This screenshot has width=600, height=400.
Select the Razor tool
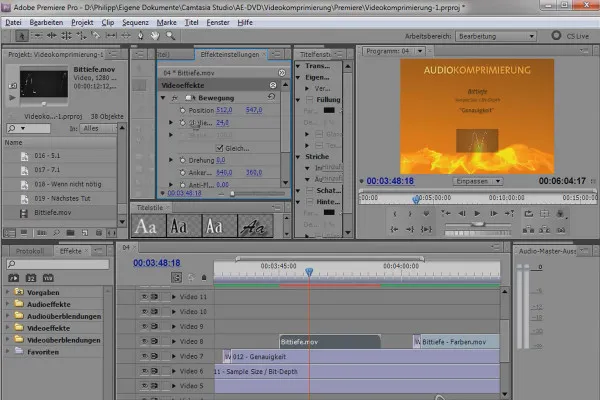[95, 36]
